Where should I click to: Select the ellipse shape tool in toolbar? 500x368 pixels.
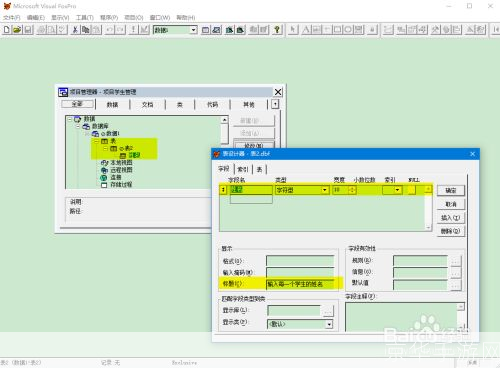[348, 30]
